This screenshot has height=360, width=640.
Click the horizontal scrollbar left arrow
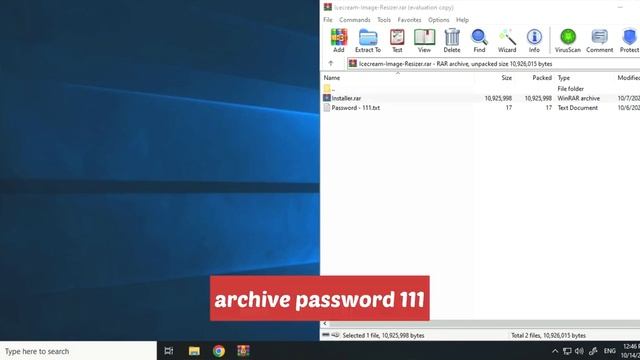click(x=325, y=323)
